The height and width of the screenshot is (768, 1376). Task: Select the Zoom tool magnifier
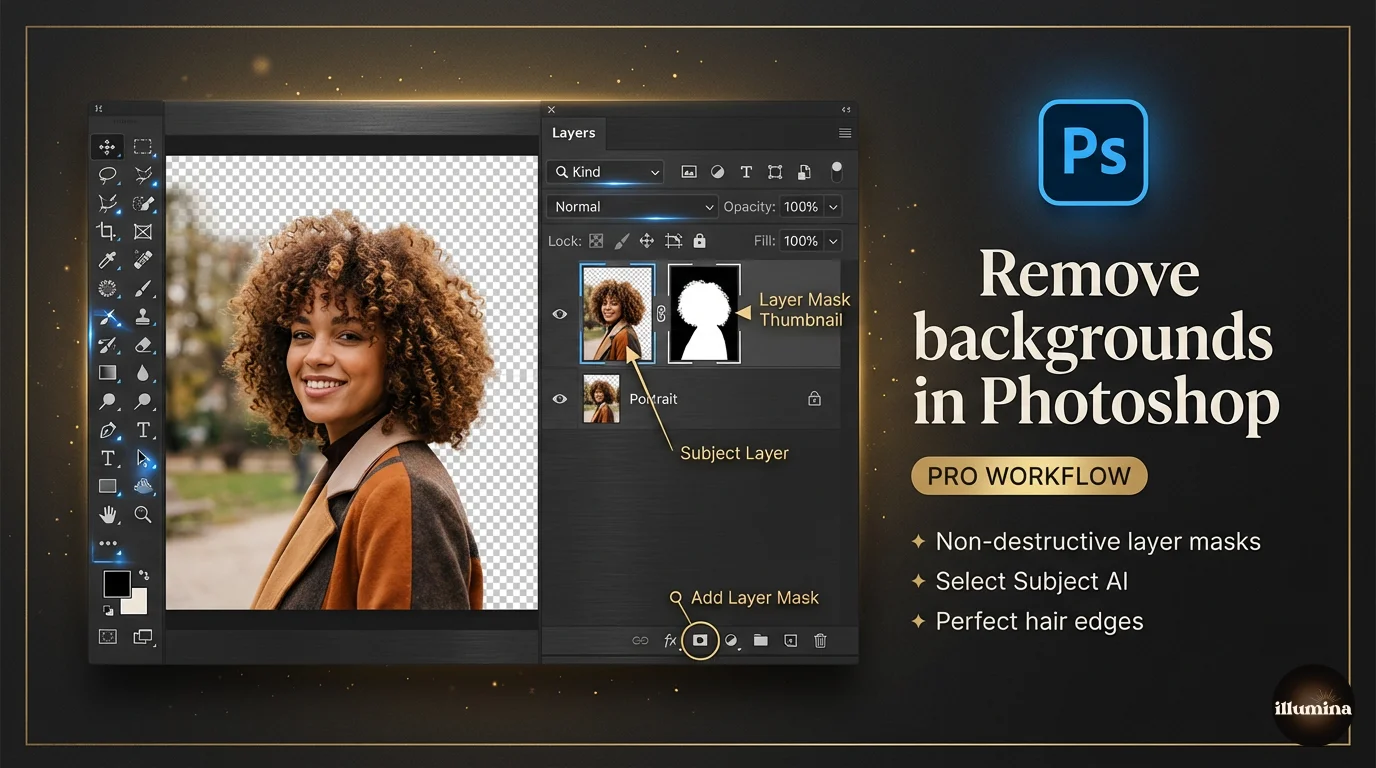[143, 515]
